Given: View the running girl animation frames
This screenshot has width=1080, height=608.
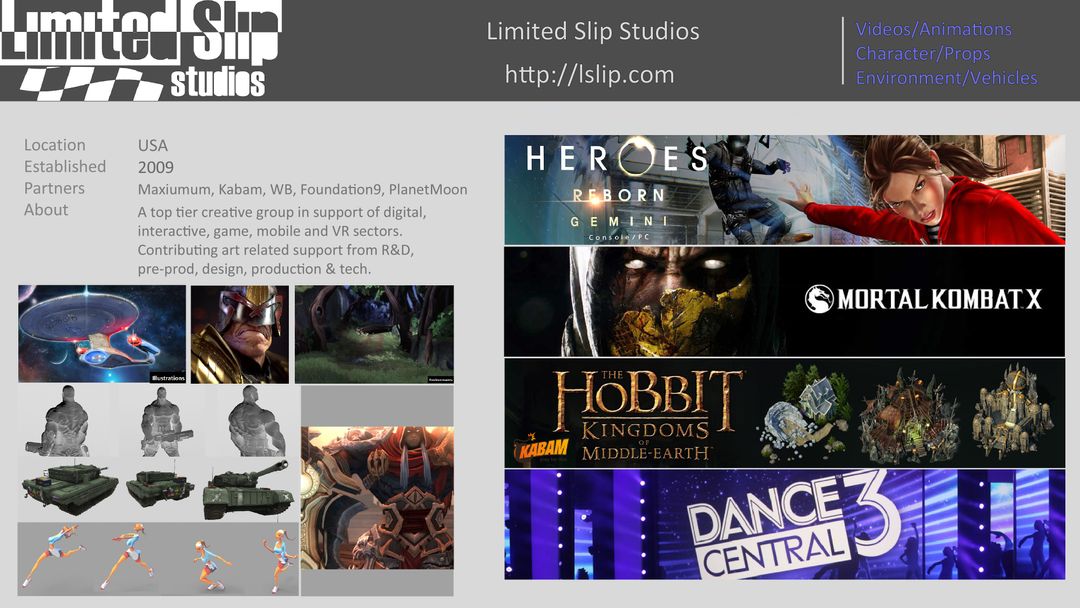Looking at the screenshot, I should tap(158, 559).
